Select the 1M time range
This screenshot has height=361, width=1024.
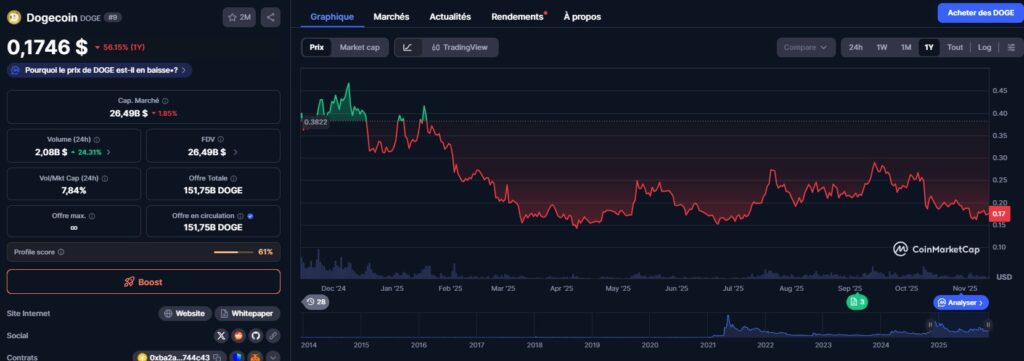click(x=906, y=47)
